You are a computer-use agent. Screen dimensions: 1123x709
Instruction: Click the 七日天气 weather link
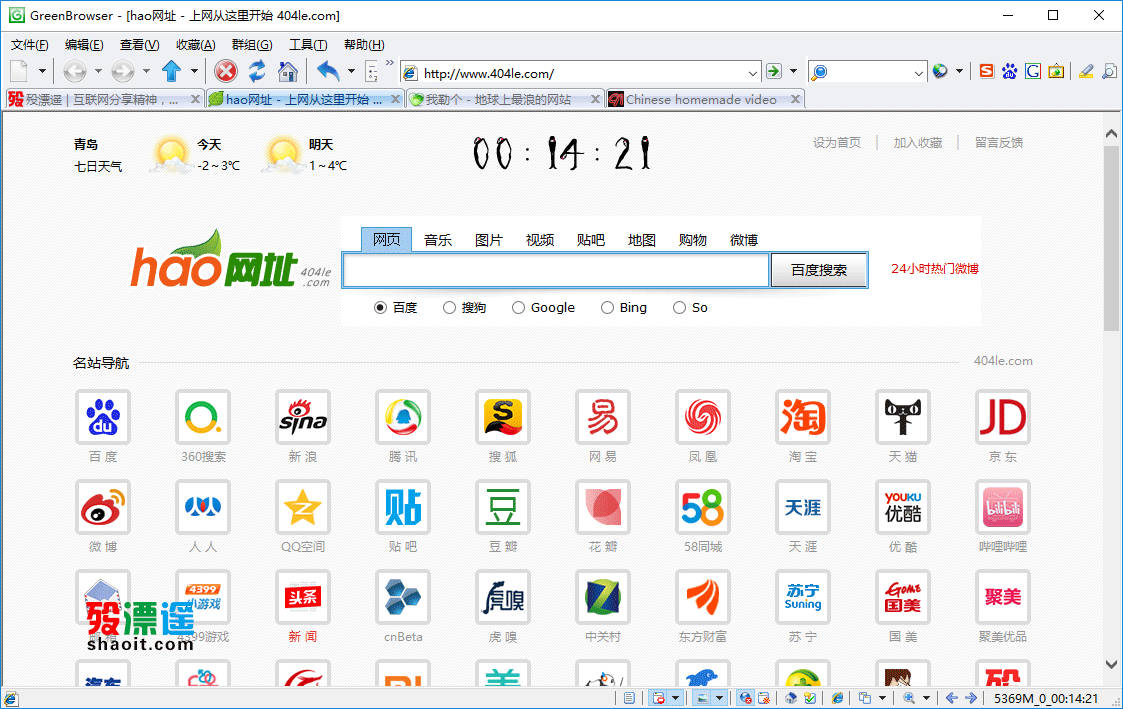coord(98,166)
